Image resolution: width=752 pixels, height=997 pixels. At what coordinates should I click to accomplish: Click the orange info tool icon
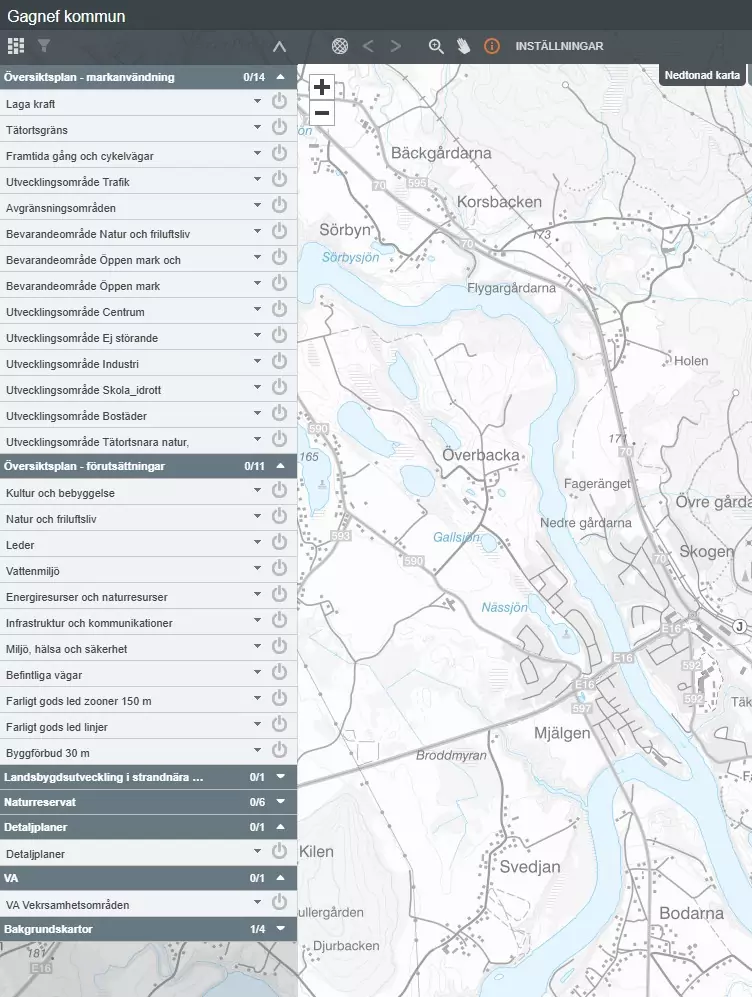pyautogui.click(x=491, y=46)
